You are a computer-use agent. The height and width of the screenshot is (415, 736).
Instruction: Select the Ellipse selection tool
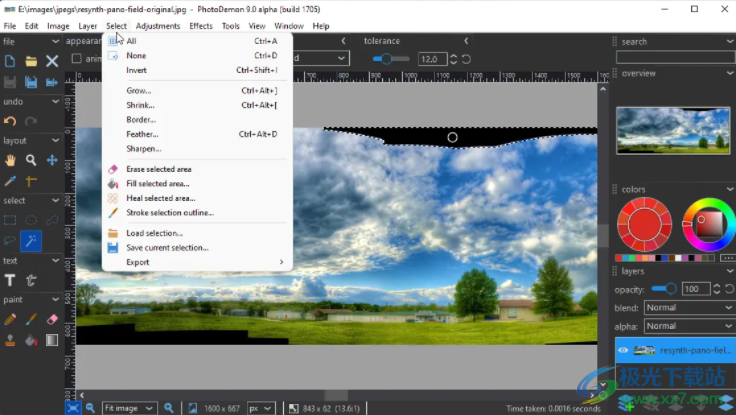[31, 220]
